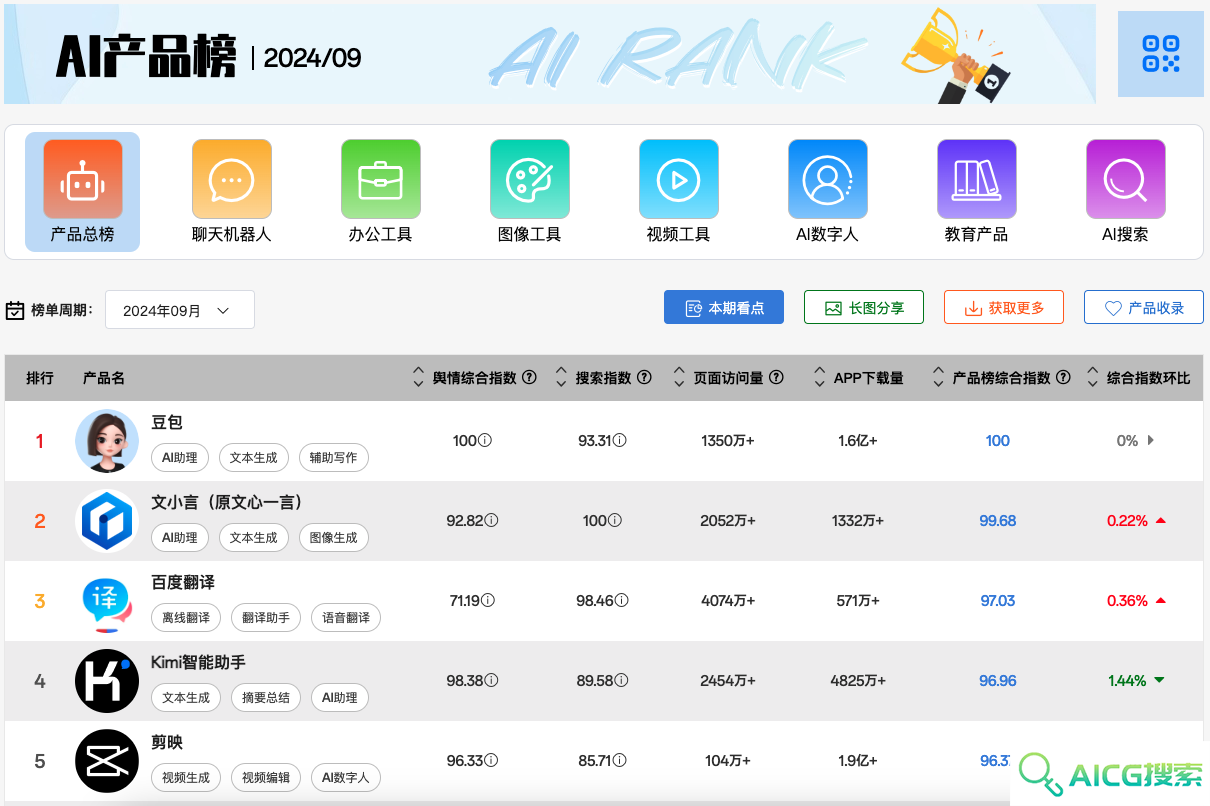This screenshot has width=1210, height=806.
Task: Click info icon beside 剪映's 85.71 value
Action: (x=619, y=761)
